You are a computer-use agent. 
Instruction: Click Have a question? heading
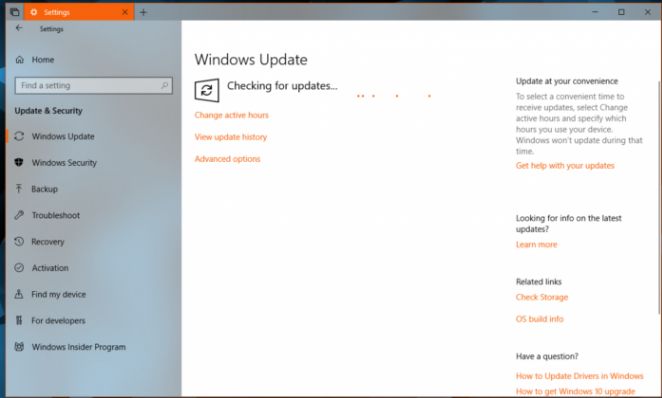click(547, 356)
